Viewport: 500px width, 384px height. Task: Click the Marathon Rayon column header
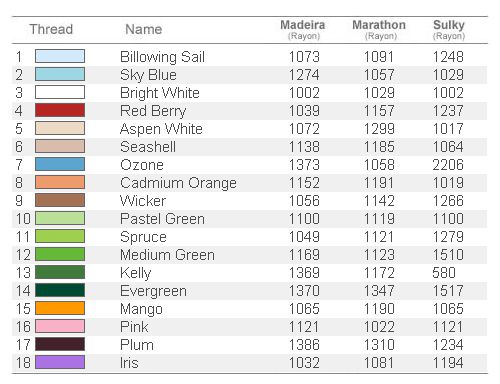coord(379,30)
